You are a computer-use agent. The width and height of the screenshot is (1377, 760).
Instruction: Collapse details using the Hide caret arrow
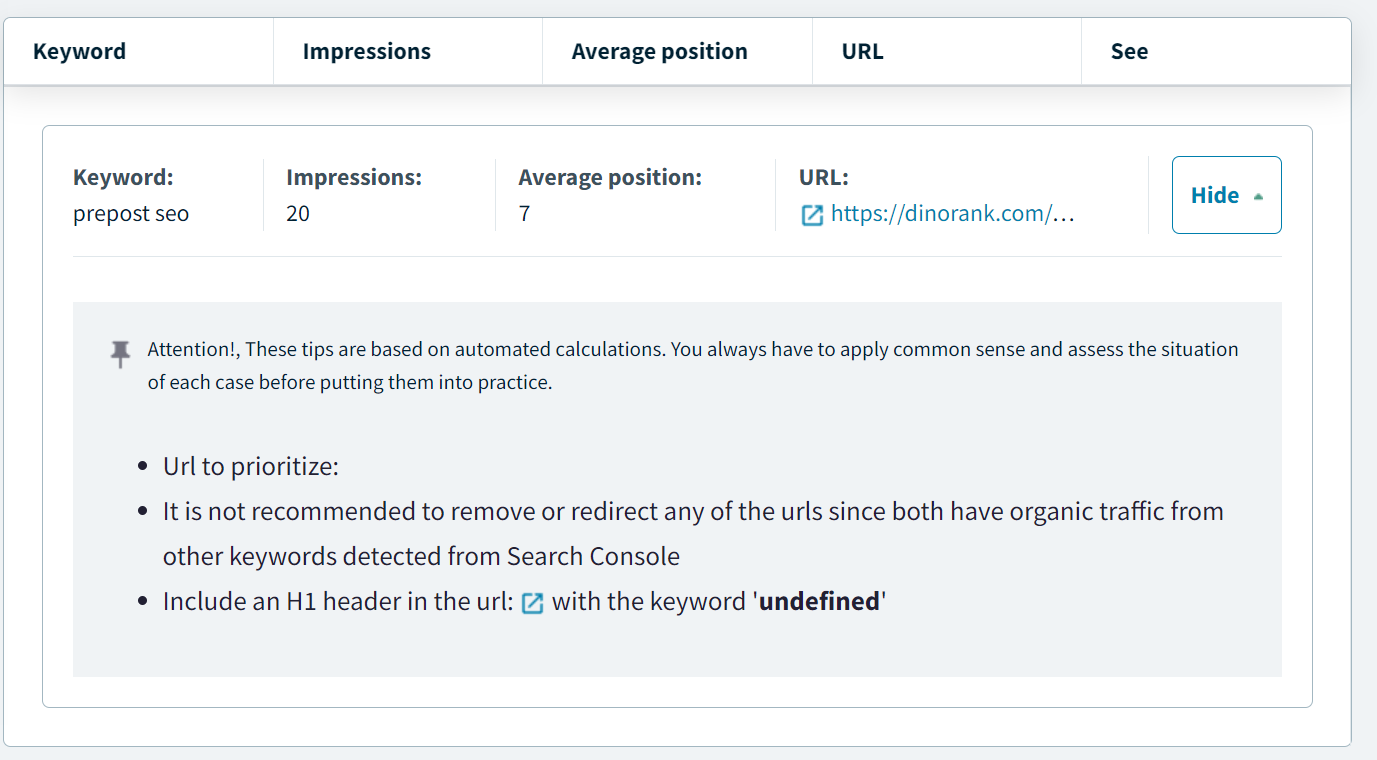click(x=1258, y=196)
